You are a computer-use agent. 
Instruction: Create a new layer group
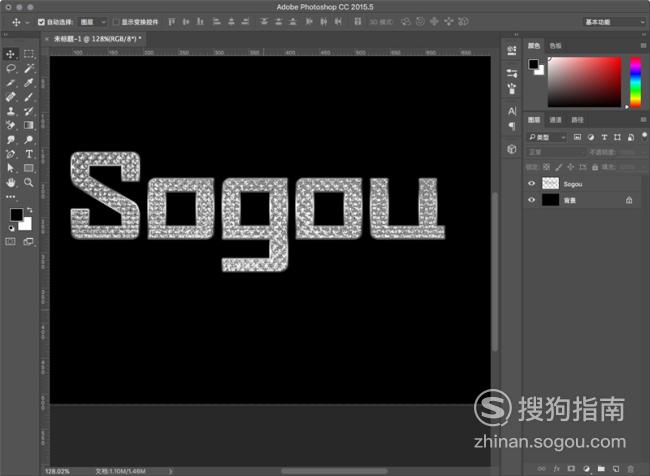click(x=601, y=469)
